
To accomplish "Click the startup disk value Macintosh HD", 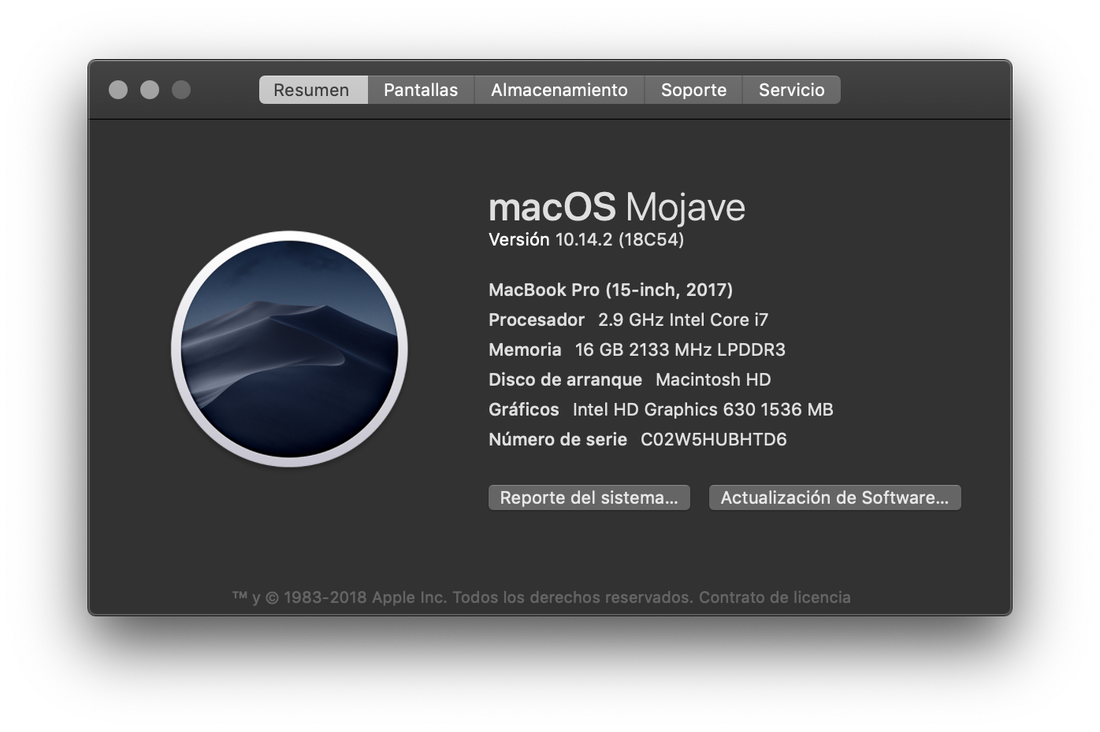I will tap(713, 380).
